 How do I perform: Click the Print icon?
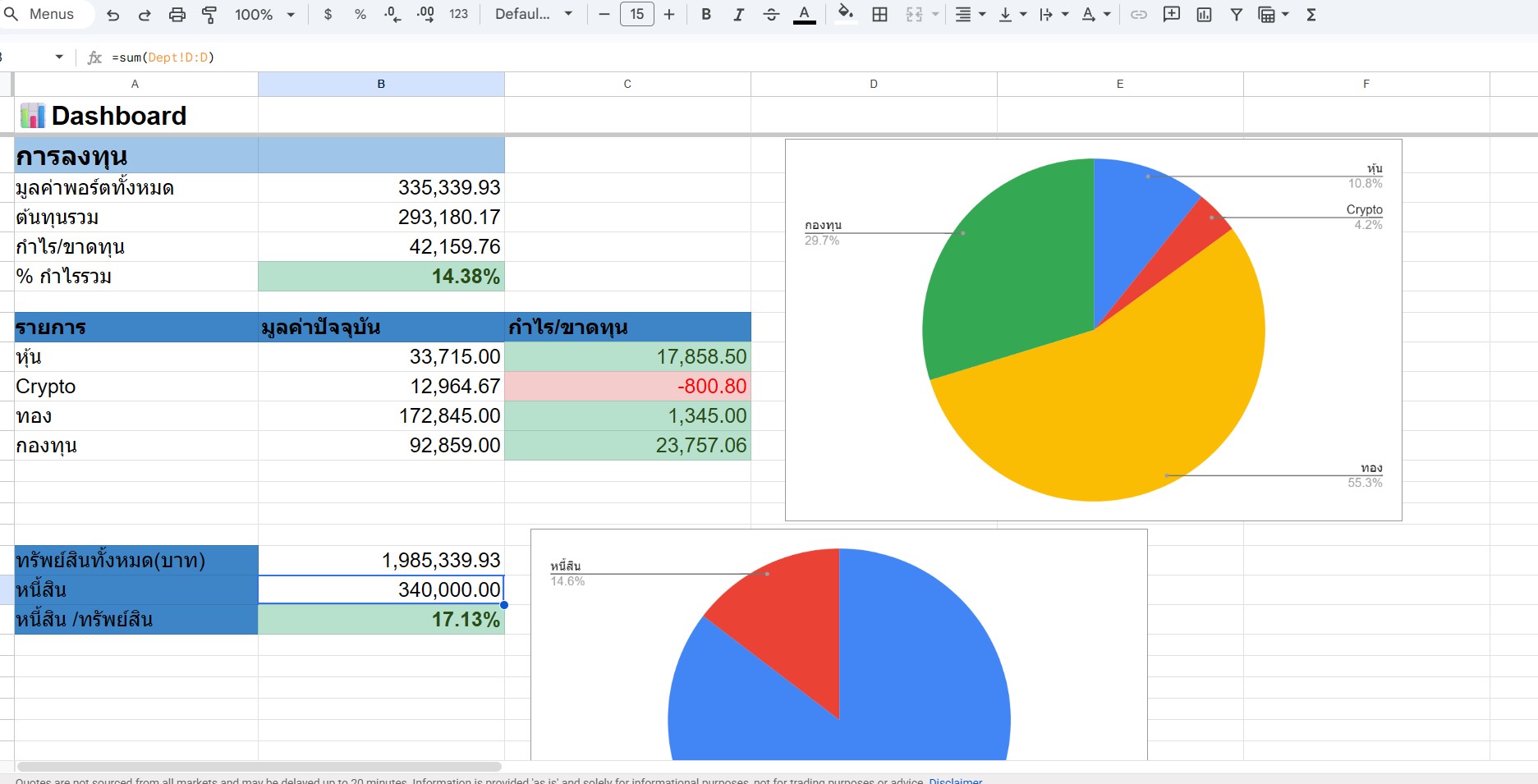[177, 15]
